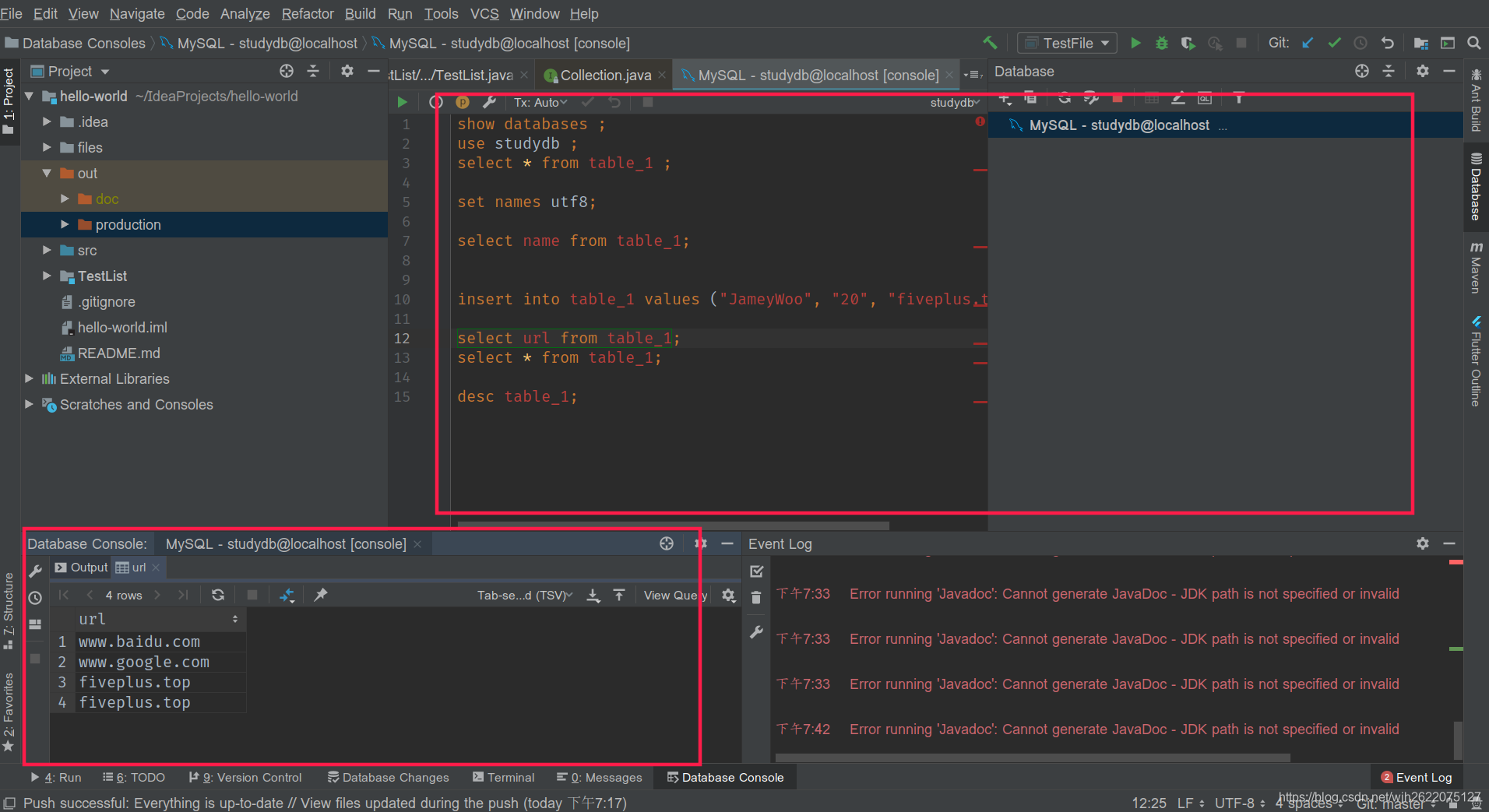This screenshot has height=812, width=1489.
Task: Click the View Query button
Action: click(x=675, y=595)
